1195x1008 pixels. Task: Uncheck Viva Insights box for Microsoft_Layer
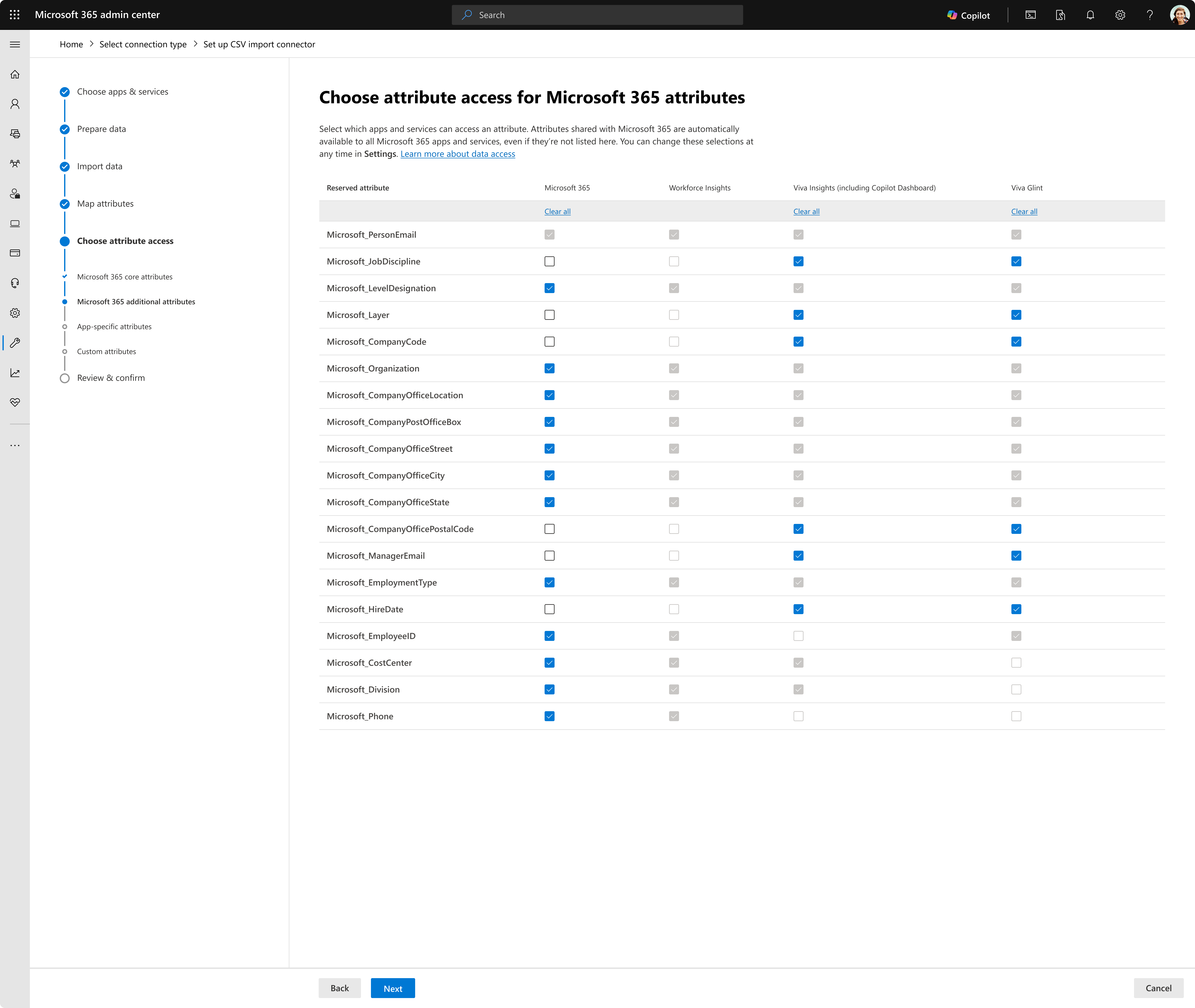coord(798,315)
